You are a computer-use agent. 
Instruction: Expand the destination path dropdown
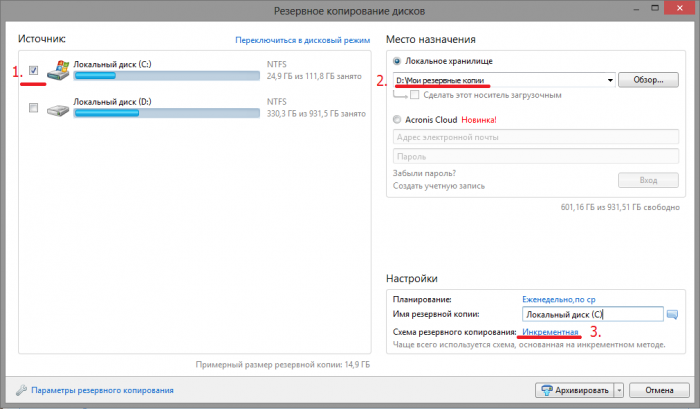[609, 79]
